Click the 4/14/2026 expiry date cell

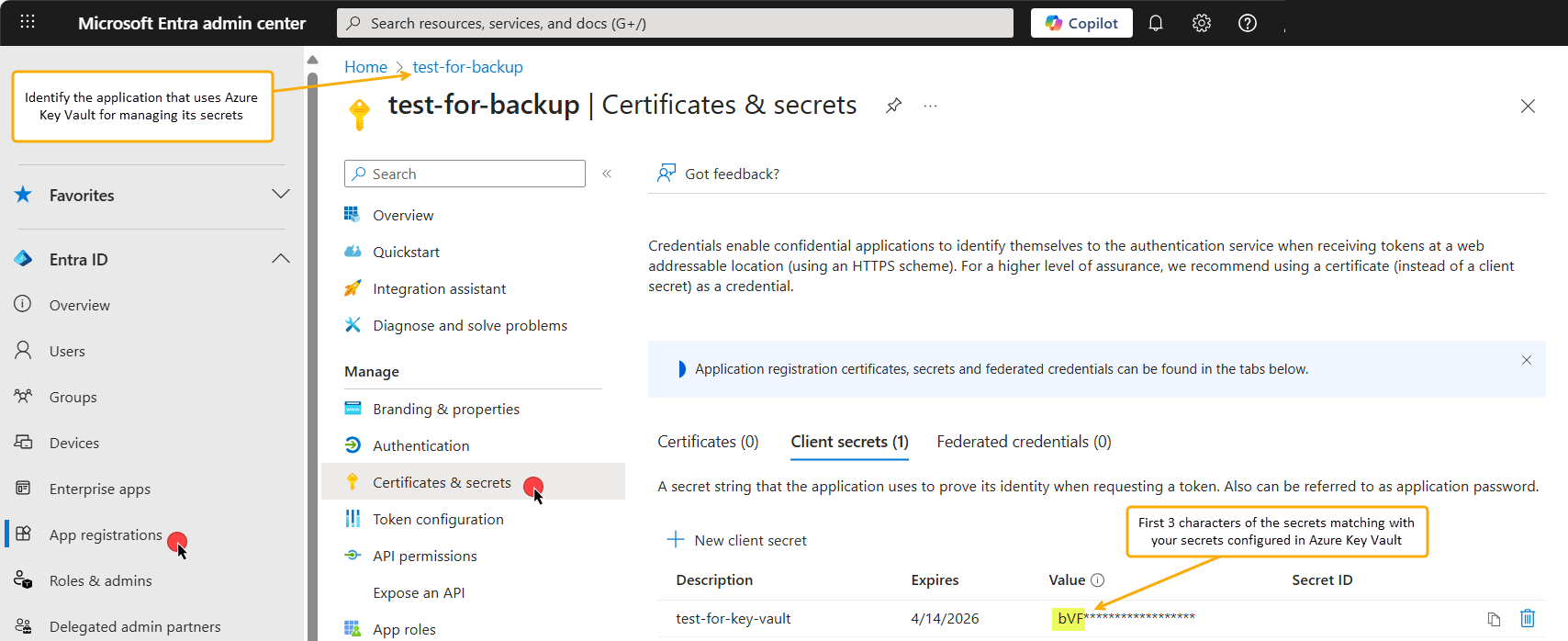pyautogui.click(x=945, y=618)
